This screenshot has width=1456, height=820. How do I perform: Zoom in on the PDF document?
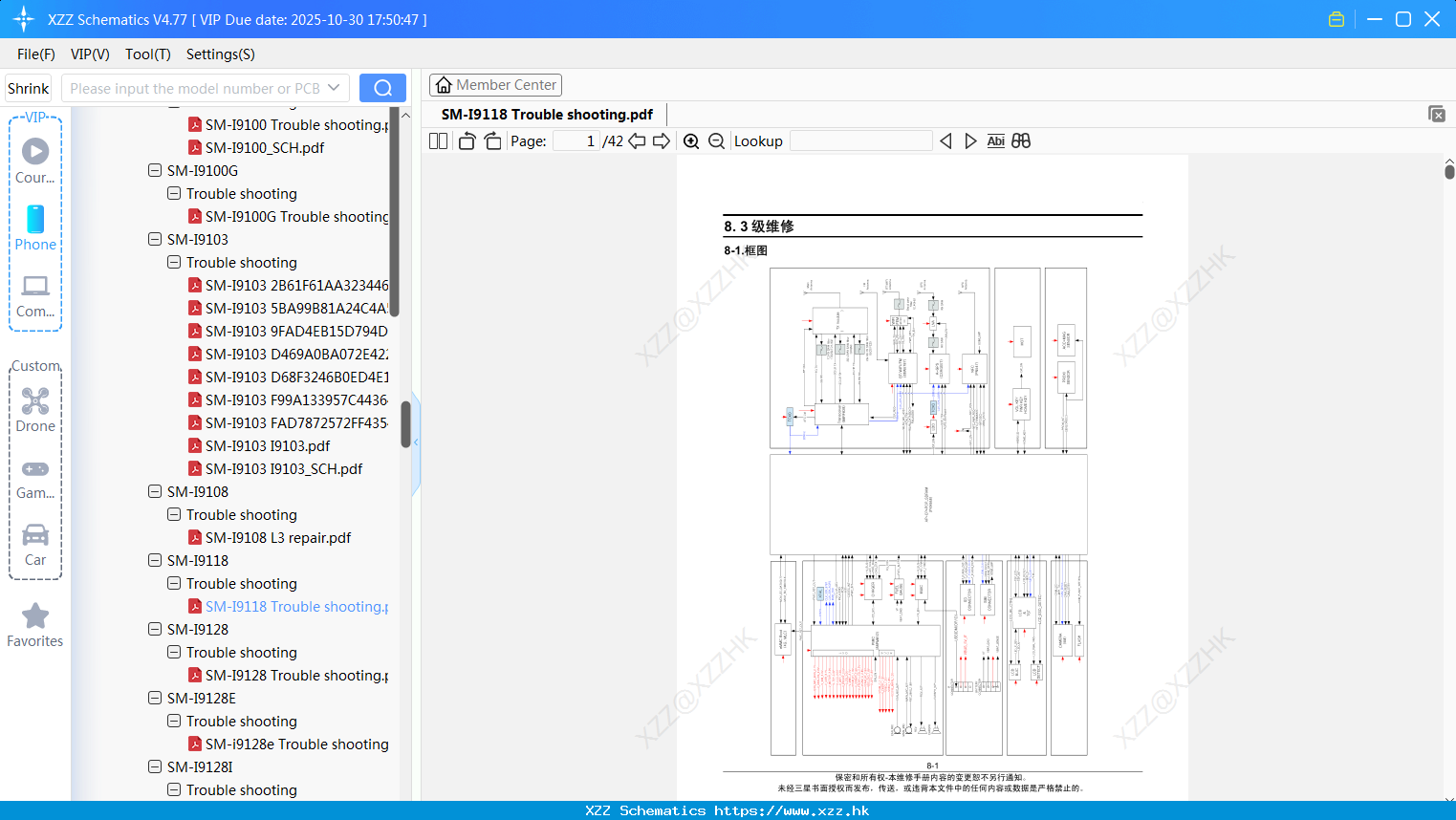coord(691,141)
